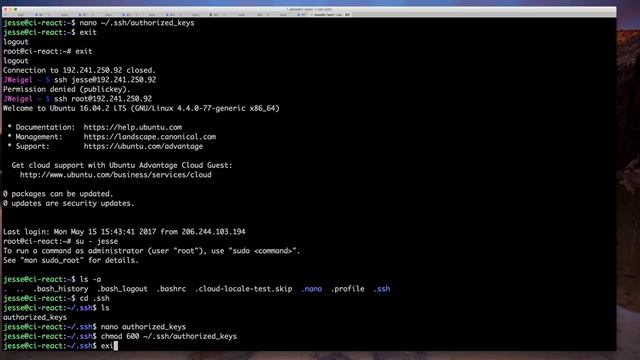Click .bashrc in the directory listing
The height and width of the screenshot is (360, 640).
pos(171,289)
